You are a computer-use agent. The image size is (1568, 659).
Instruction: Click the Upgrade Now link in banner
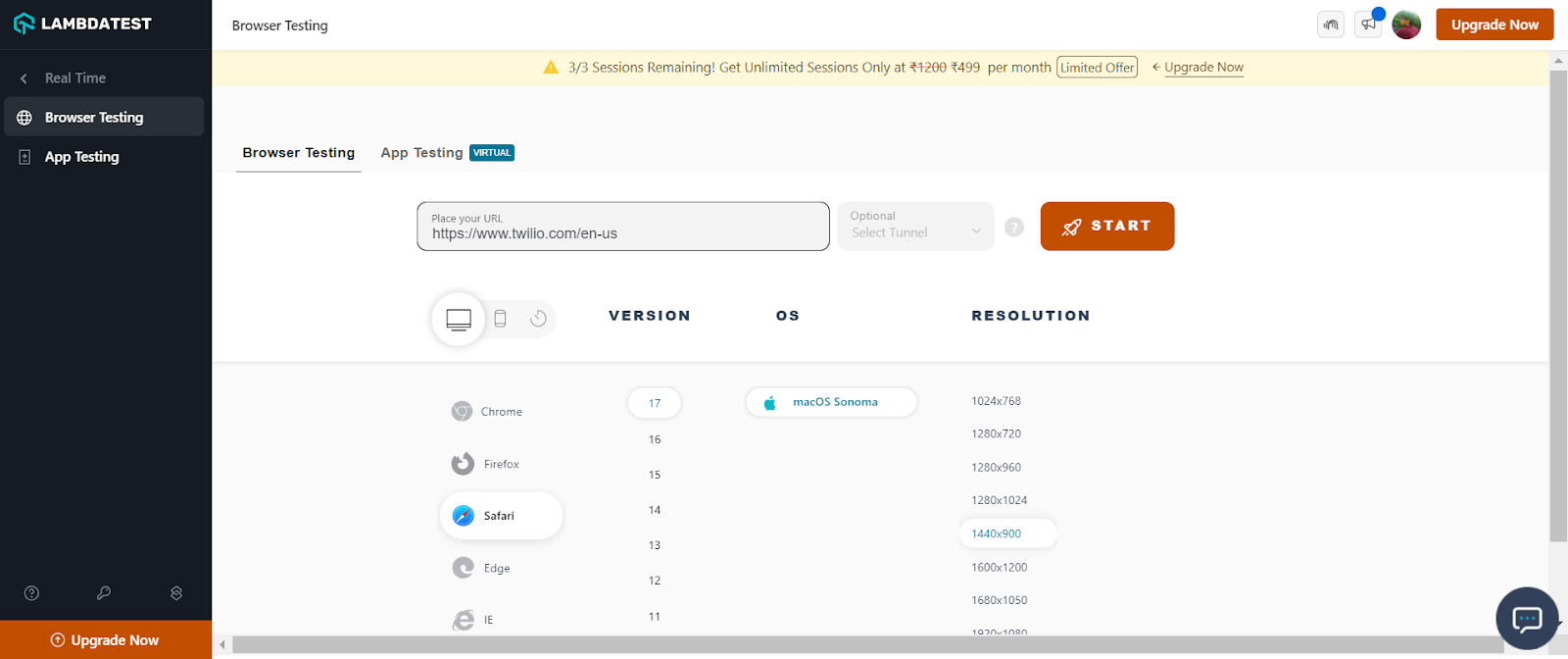click(x=1203, y=68)
